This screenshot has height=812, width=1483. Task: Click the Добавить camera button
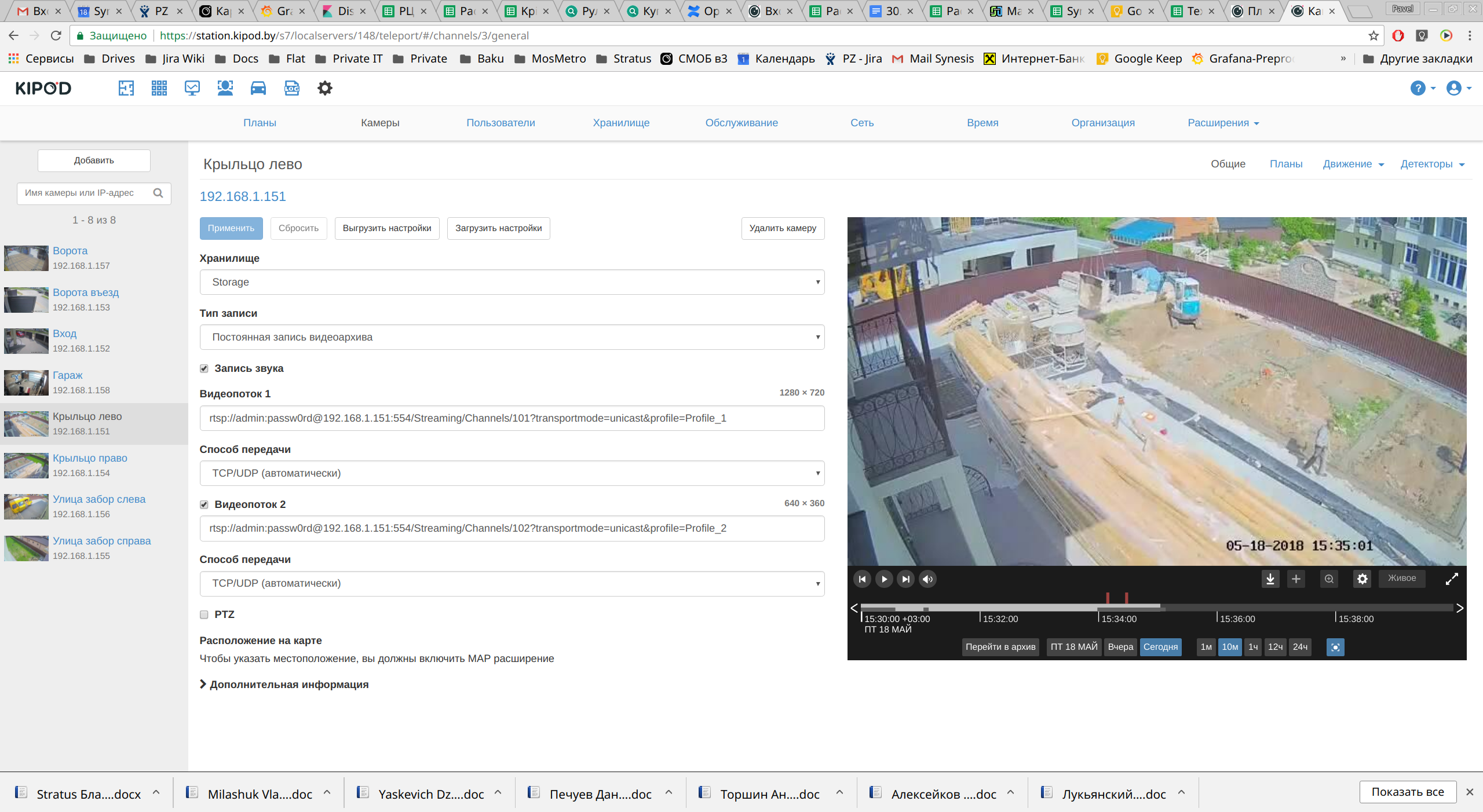pyautogui.click(x=94, y=160)
